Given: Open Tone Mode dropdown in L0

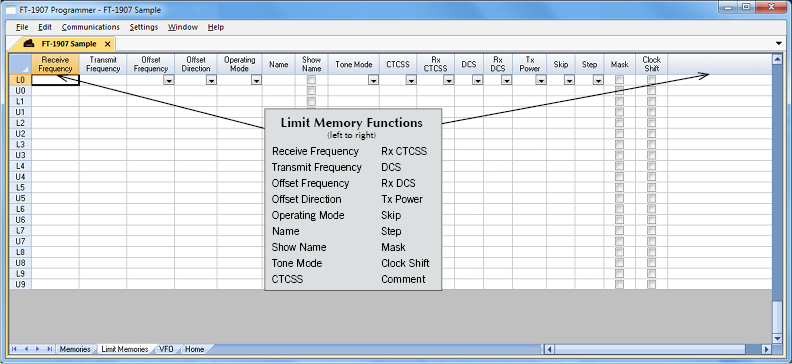Looking at the screenshot, I should pos(373,80).
